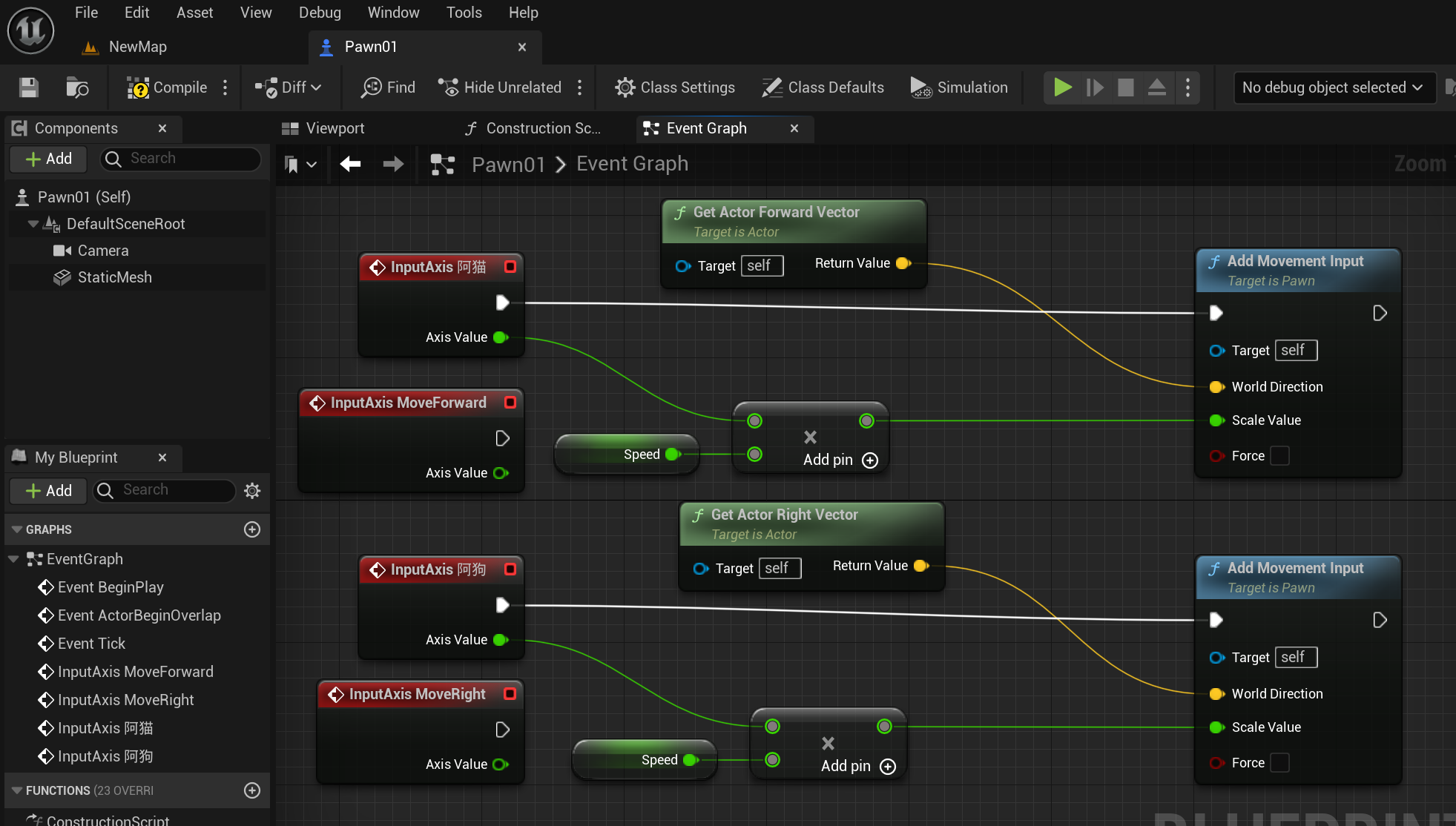Add a new graph with plus icon
The width and height of the screenshot is (1456, 826).
point(252,529)
